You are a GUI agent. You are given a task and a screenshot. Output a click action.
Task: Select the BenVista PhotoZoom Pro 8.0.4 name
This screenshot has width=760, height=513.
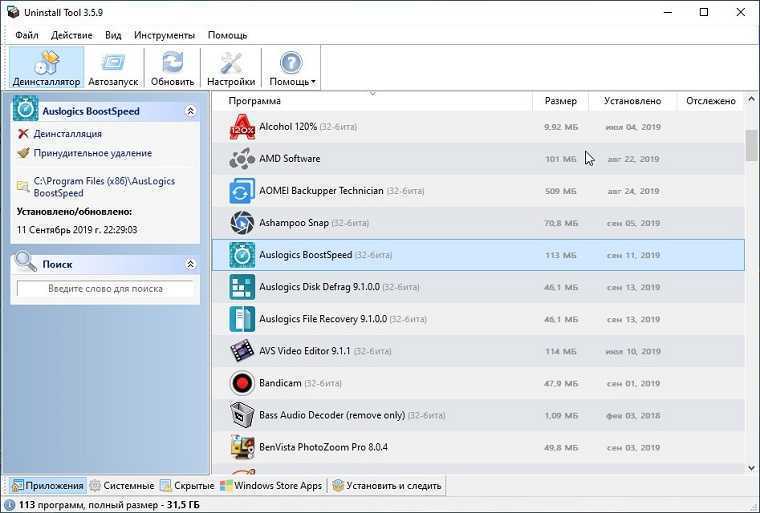point(323,447)
